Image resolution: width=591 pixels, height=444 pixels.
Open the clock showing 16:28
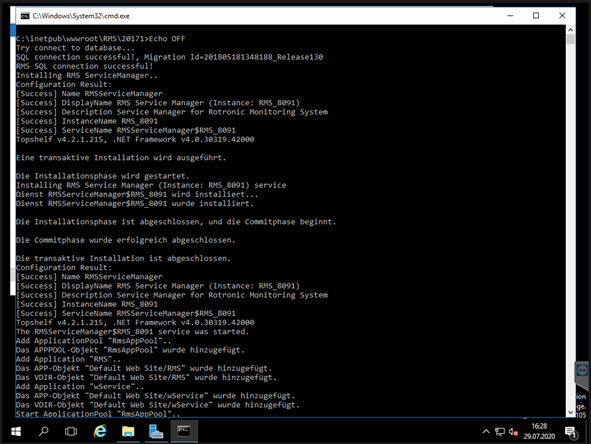coord(539,431)
